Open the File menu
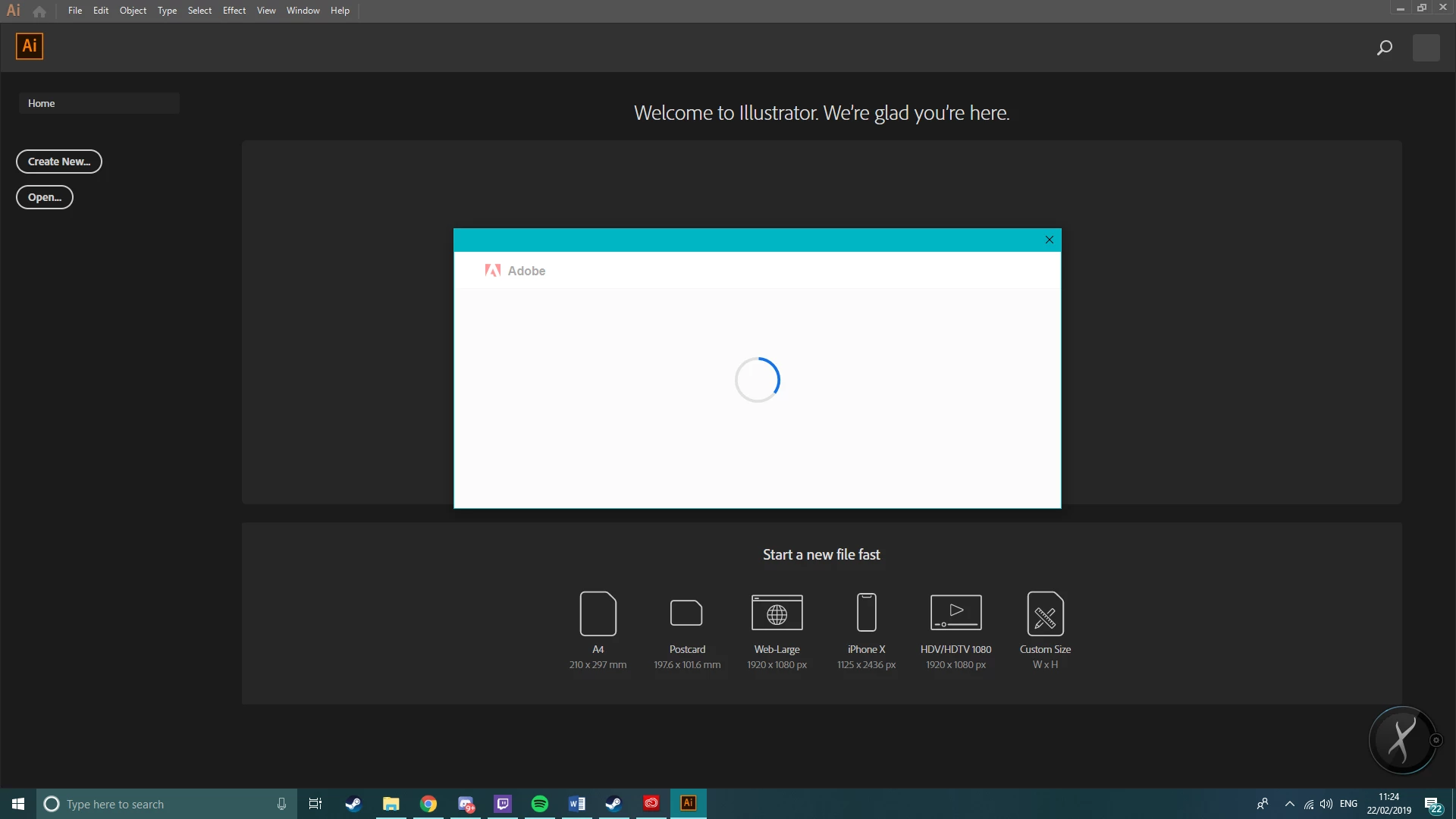Viewport: 1456px width, 819px height. 74,11
